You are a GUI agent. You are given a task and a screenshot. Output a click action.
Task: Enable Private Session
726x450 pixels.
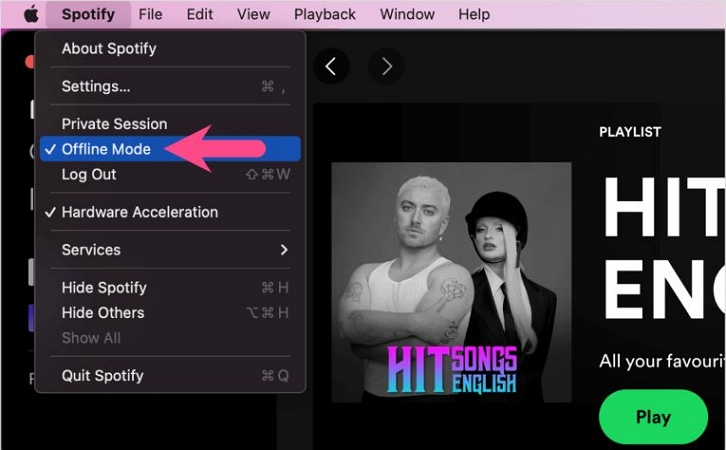click(x=114, y=124)
